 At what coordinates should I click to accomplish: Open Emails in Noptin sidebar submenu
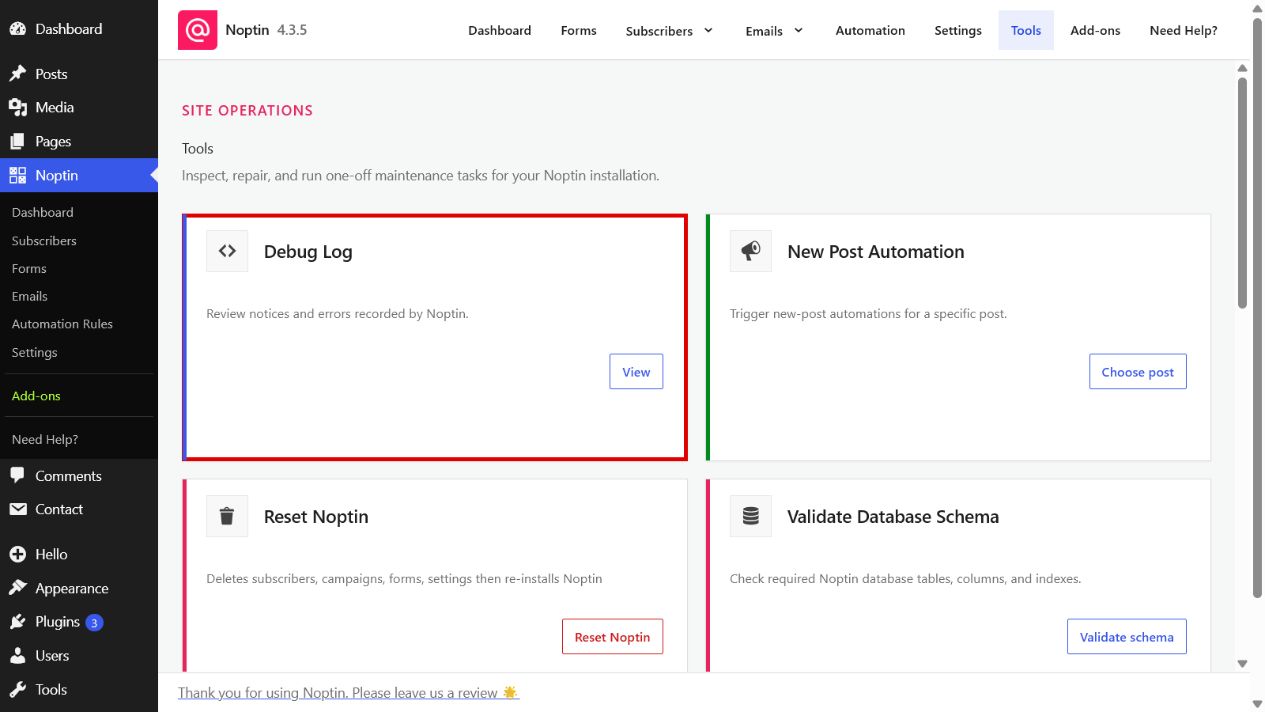30,296
